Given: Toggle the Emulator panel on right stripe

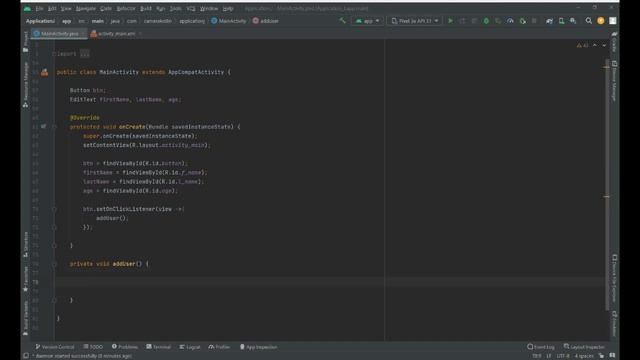Looking at the screenshot, I should (614, 323).
